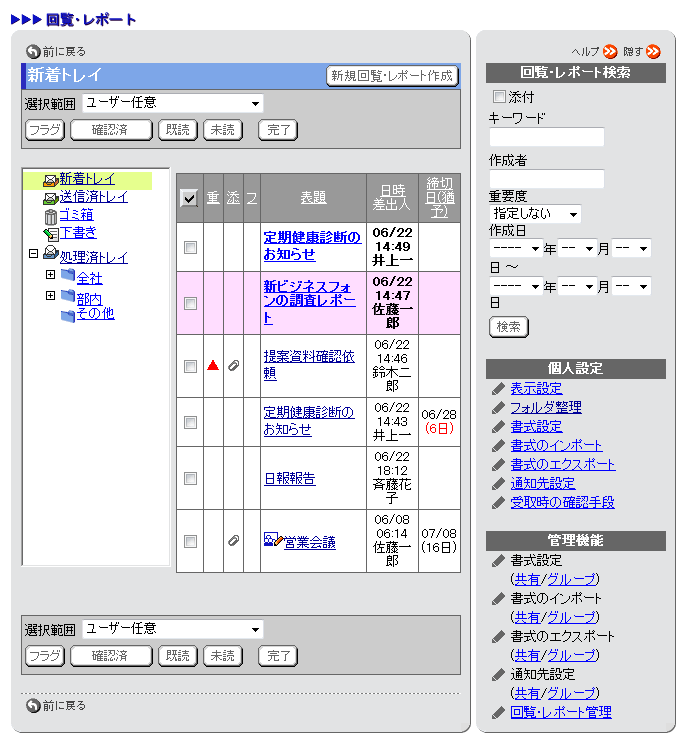
Task: Check the box for 06/22 14:49 row
Action: 190,247
